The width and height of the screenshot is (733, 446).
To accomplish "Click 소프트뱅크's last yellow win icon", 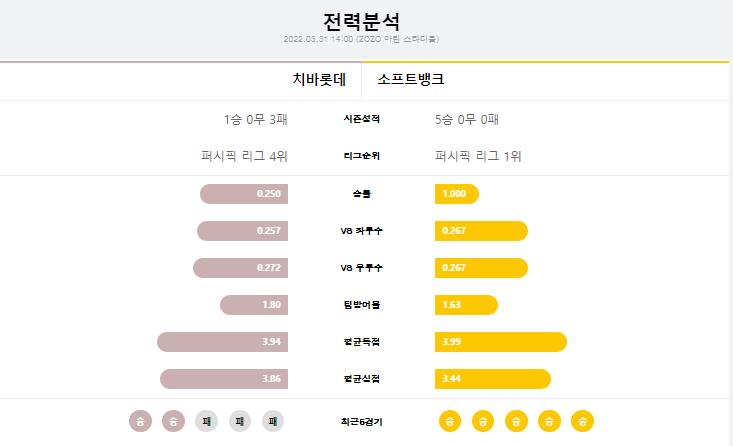I will (582, 421).
